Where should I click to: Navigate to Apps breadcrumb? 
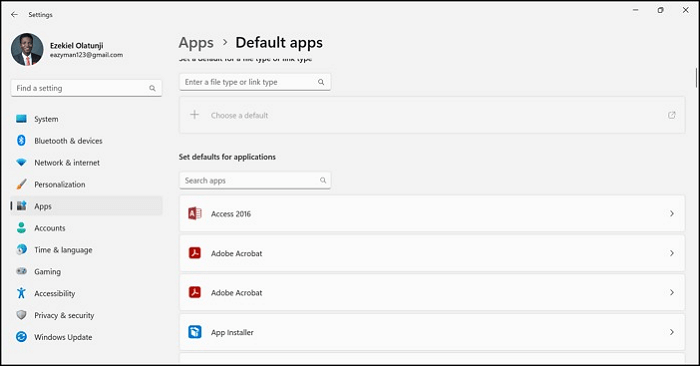click(196, 43)
